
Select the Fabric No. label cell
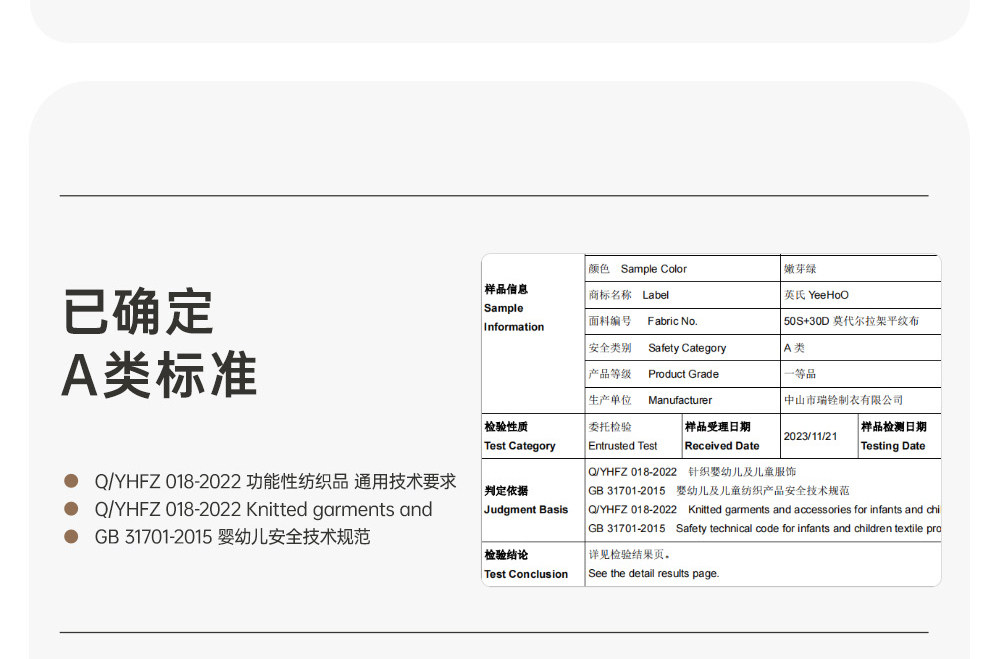click(x=682, y=322)
